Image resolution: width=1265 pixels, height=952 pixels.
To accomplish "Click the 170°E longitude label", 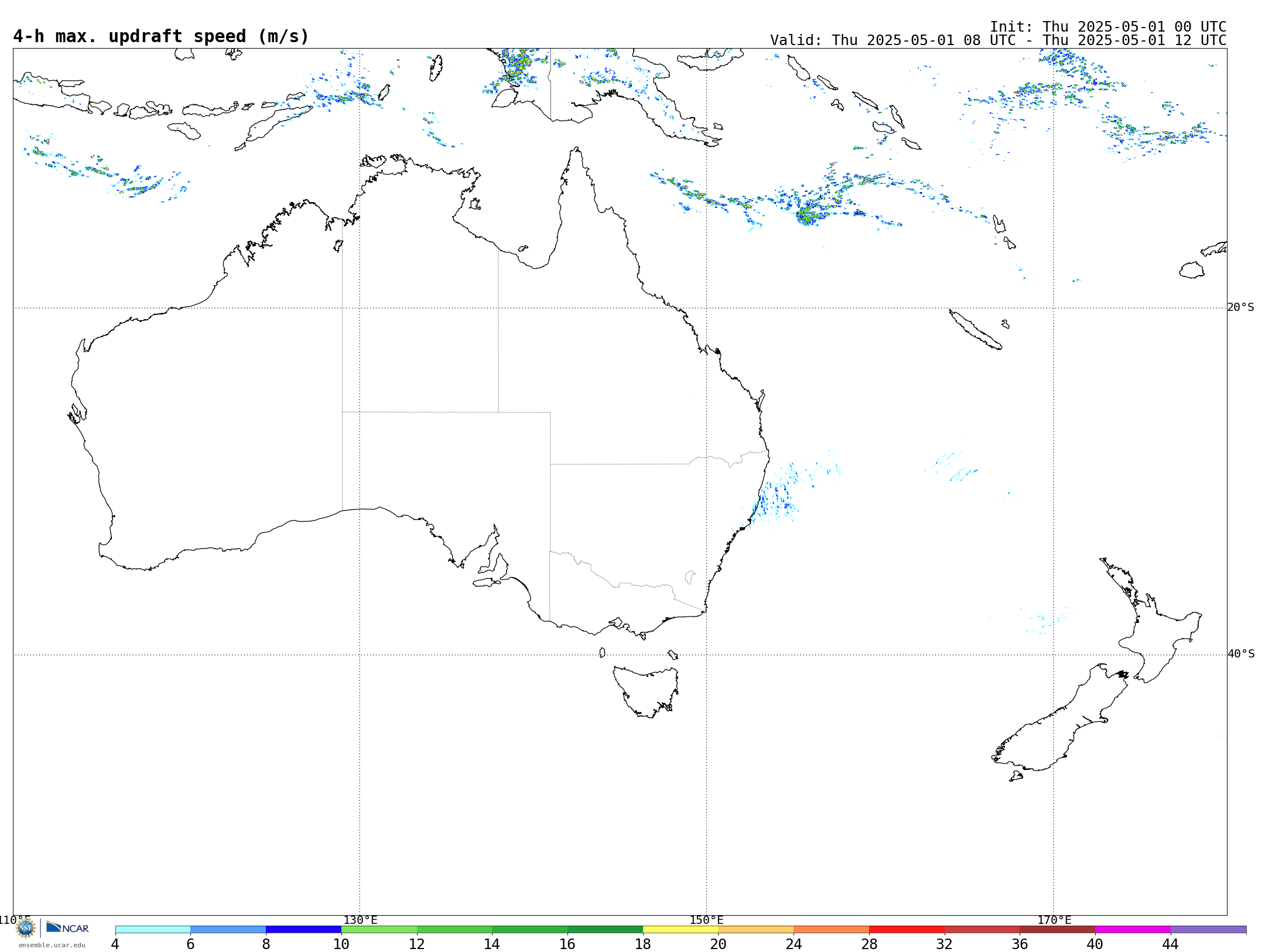I will click(1054, 920).
